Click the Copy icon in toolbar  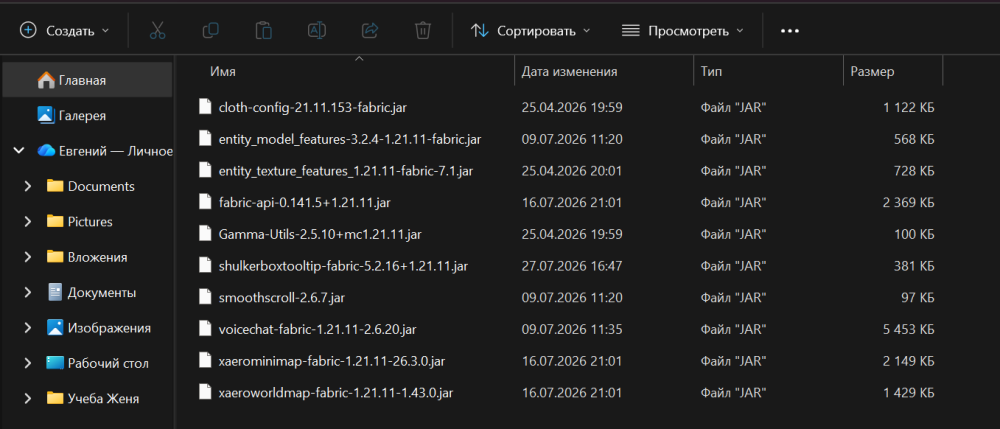click(x=210, y=30)
